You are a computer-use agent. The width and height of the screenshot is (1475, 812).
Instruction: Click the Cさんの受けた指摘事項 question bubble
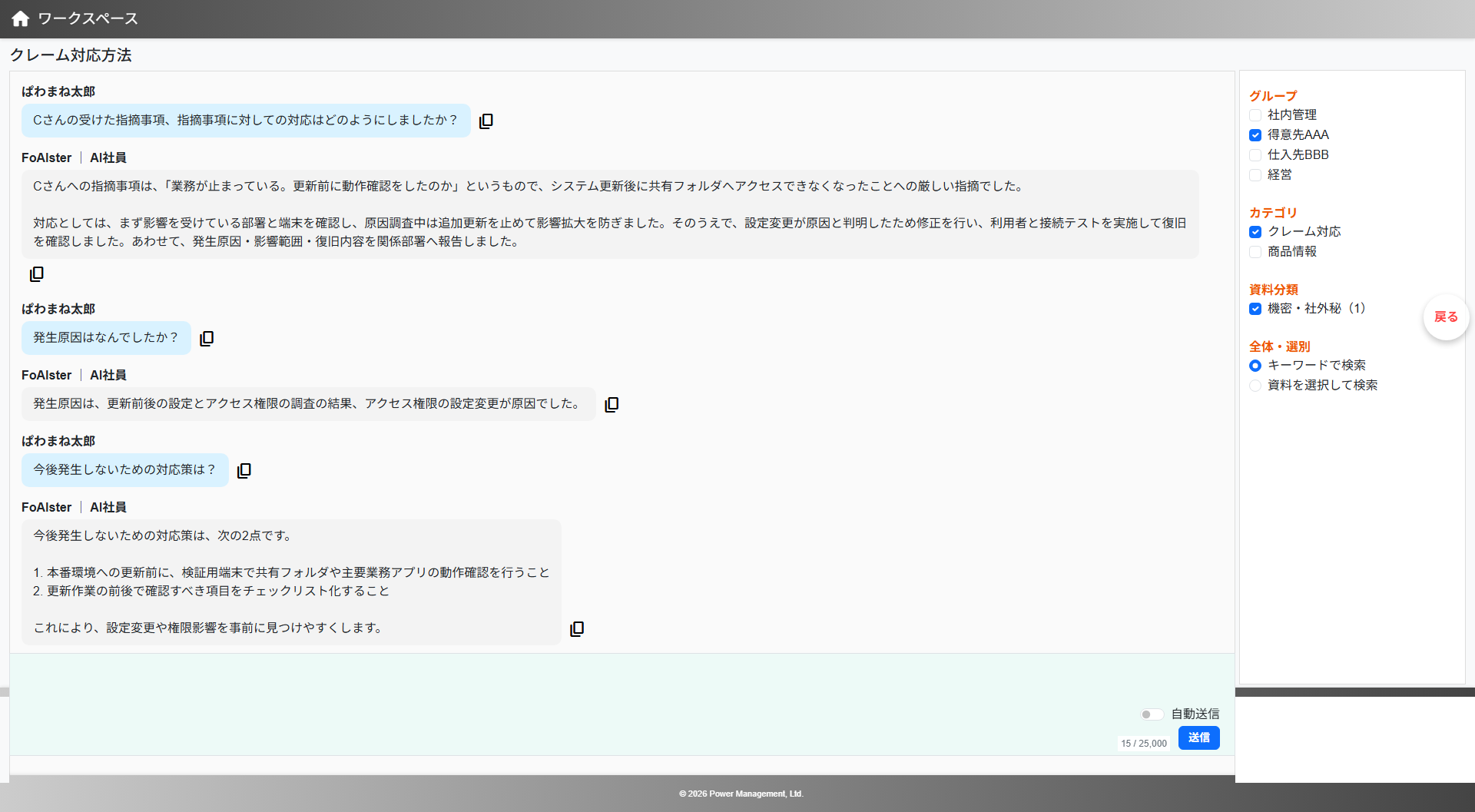(x=246, y=121)
